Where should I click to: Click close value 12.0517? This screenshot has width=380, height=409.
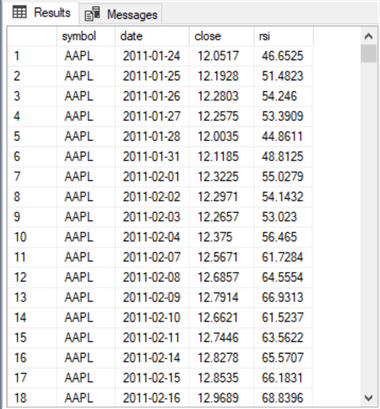pyautogui.click(x=222, y=56)
